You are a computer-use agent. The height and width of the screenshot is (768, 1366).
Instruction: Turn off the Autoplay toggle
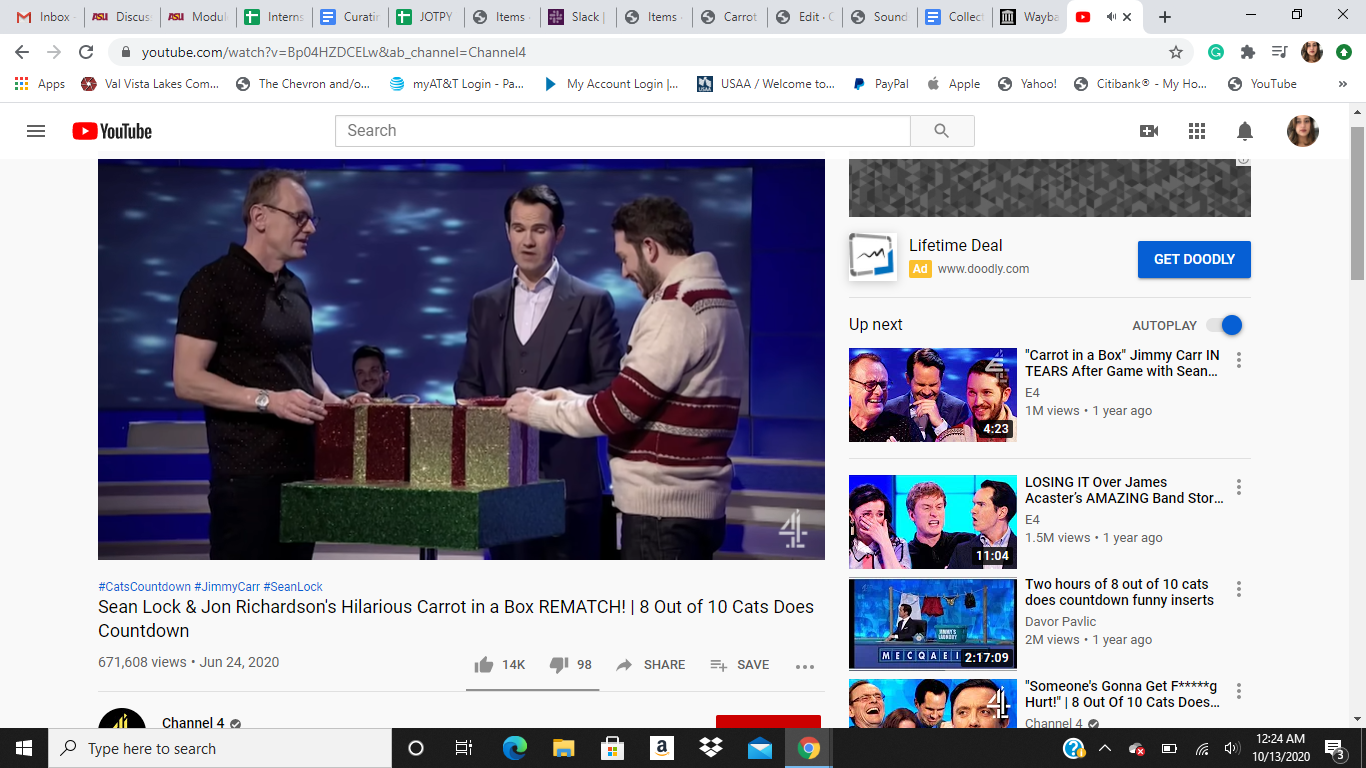click(x=1224, y=325)
